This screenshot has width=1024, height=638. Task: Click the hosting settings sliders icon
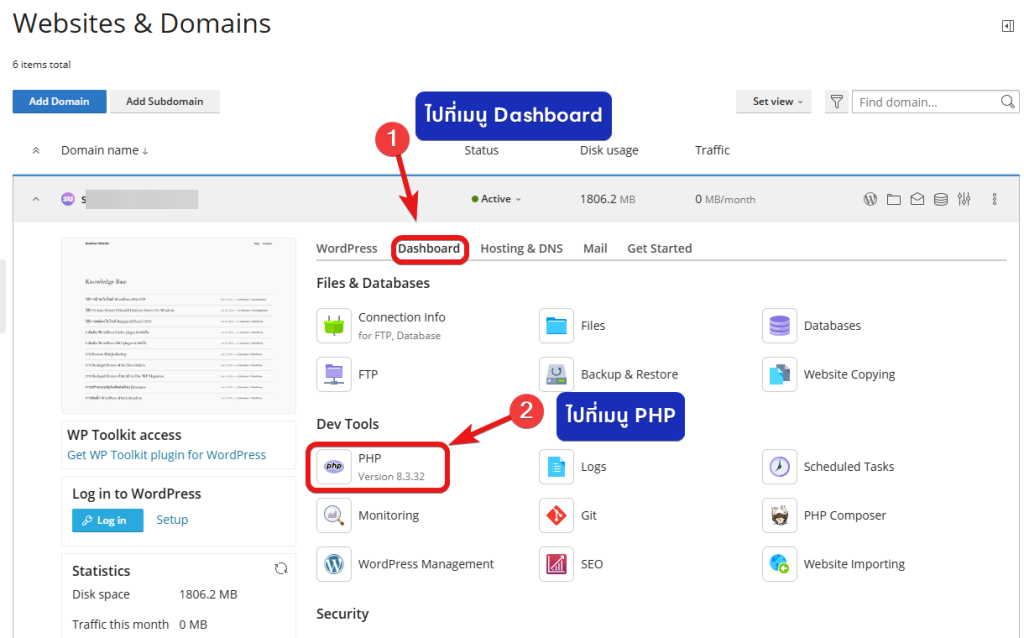pyautogui.click(x=964, y=199)
